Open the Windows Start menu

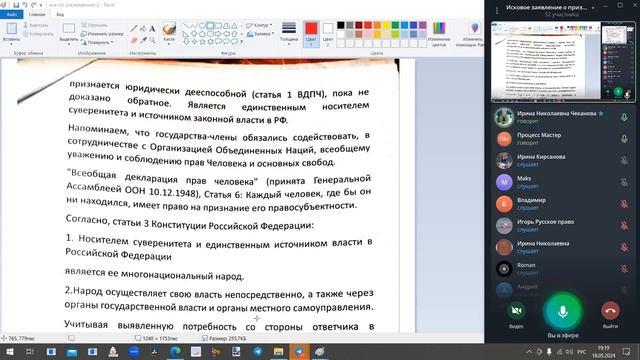9,352
